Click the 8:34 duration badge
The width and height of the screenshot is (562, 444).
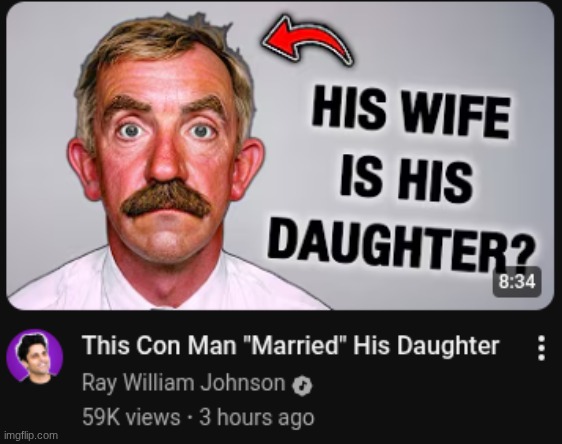pyautogui.click(x=516, y=282)
